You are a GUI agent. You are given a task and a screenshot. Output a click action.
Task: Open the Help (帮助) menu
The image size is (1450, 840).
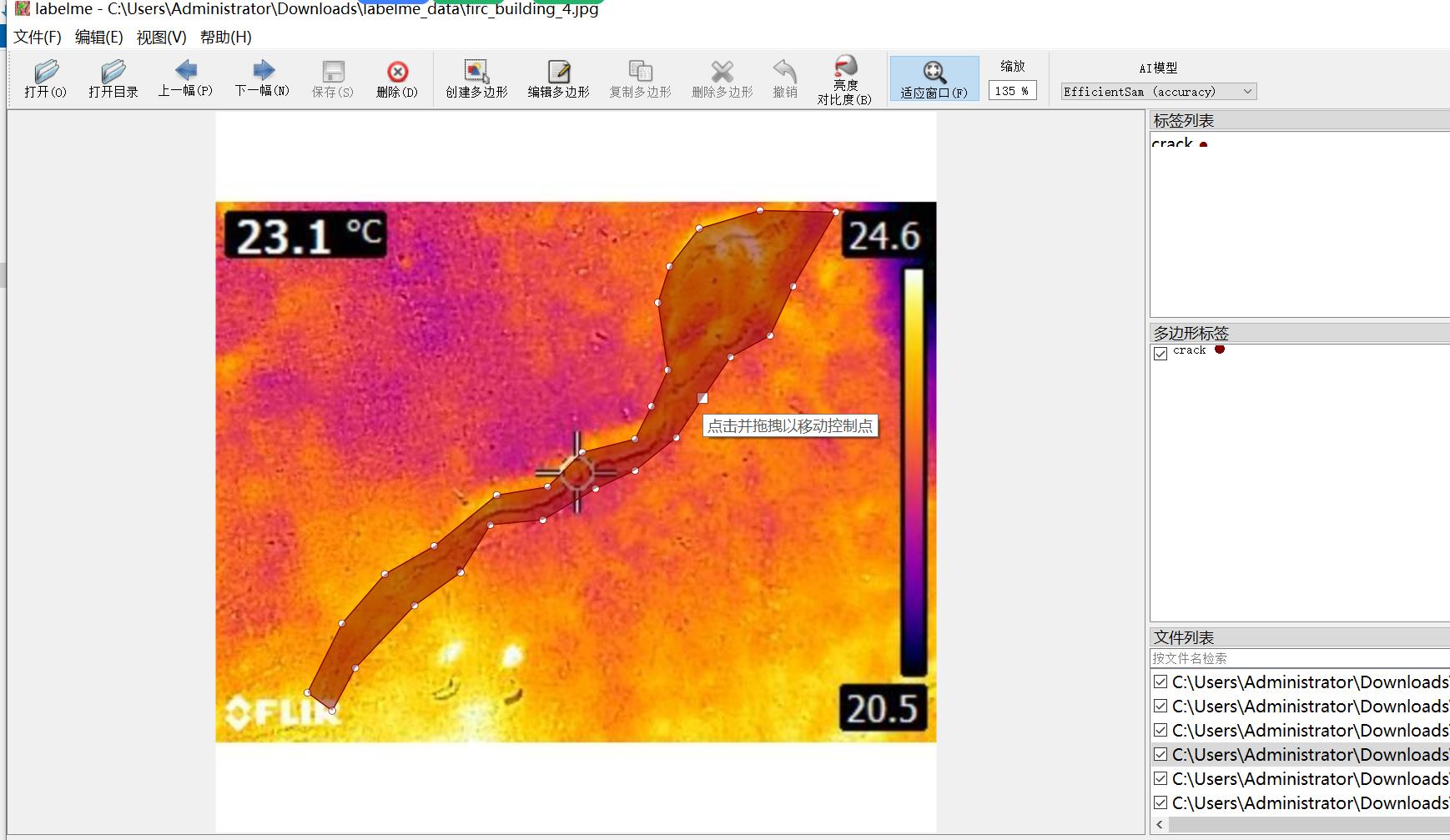pyautogui.click(x=225, y=38)
